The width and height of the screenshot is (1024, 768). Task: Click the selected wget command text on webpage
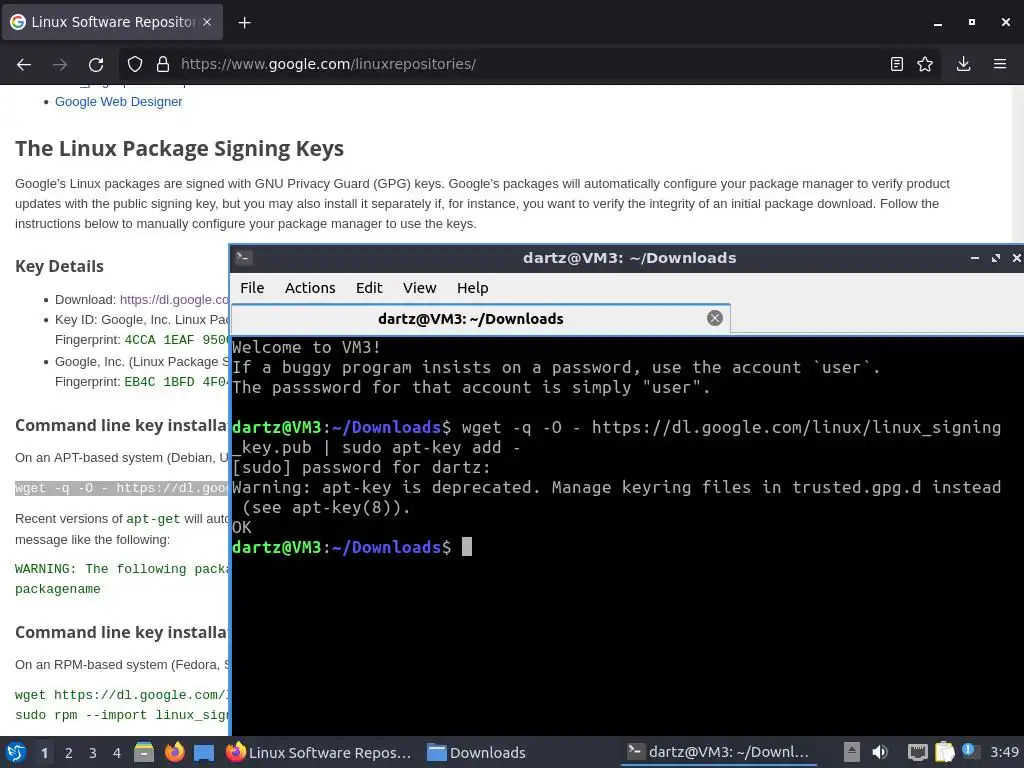coord(122,488)
